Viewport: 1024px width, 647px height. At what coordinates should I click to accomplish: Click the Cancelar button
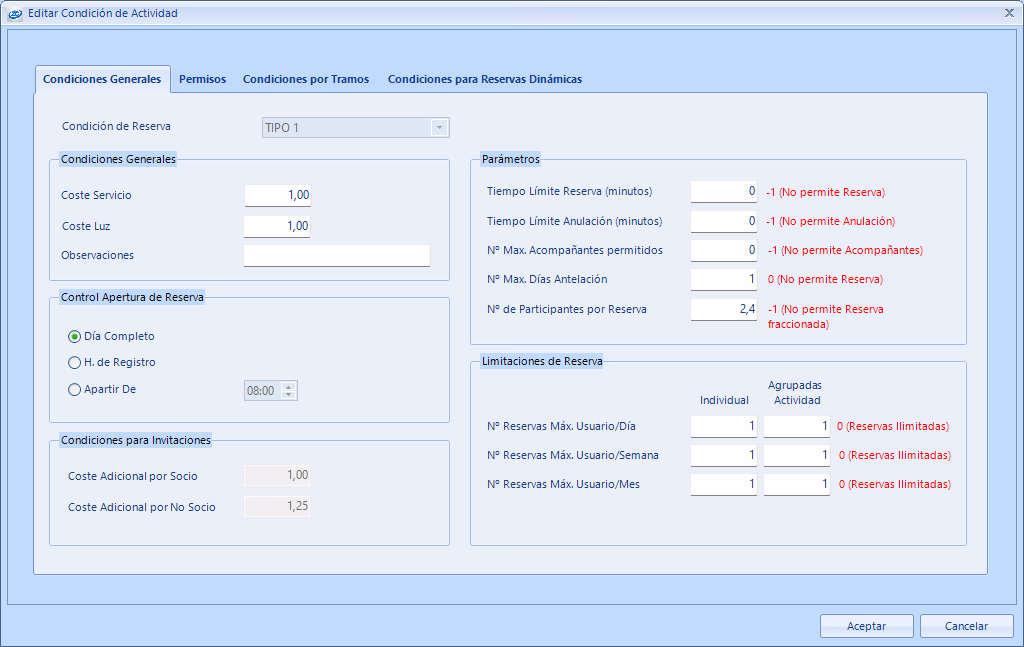(966, 626)
